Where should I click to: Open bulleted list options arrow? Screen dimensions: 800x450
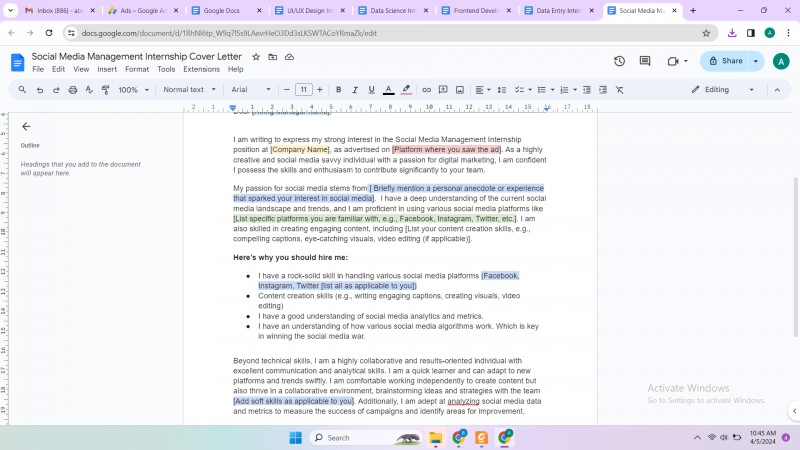coord(553,90)
